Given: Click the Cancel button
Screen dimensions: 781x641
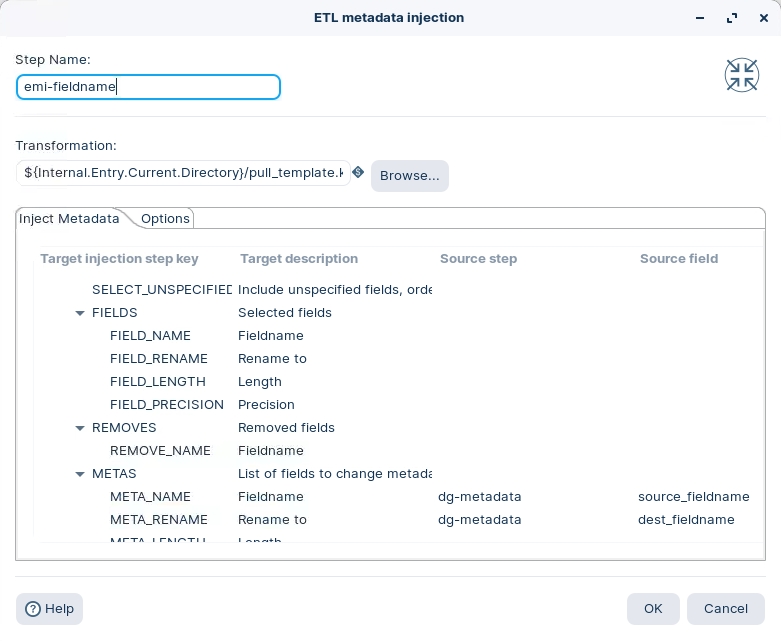Looking at the screenshot, I should coord(725,609).
